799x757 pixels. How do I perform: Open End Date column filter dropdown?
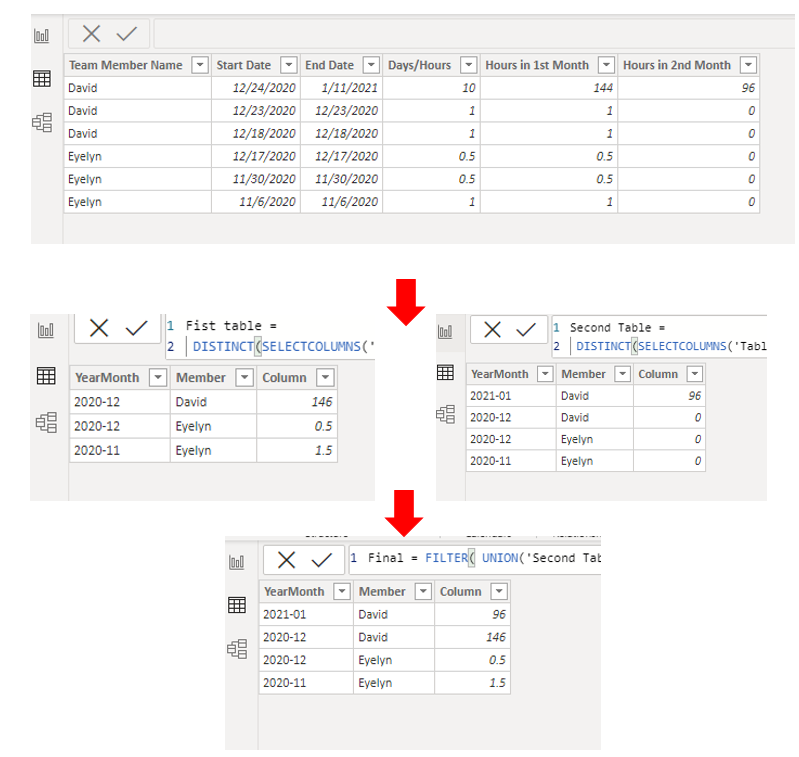pos(371,65)
